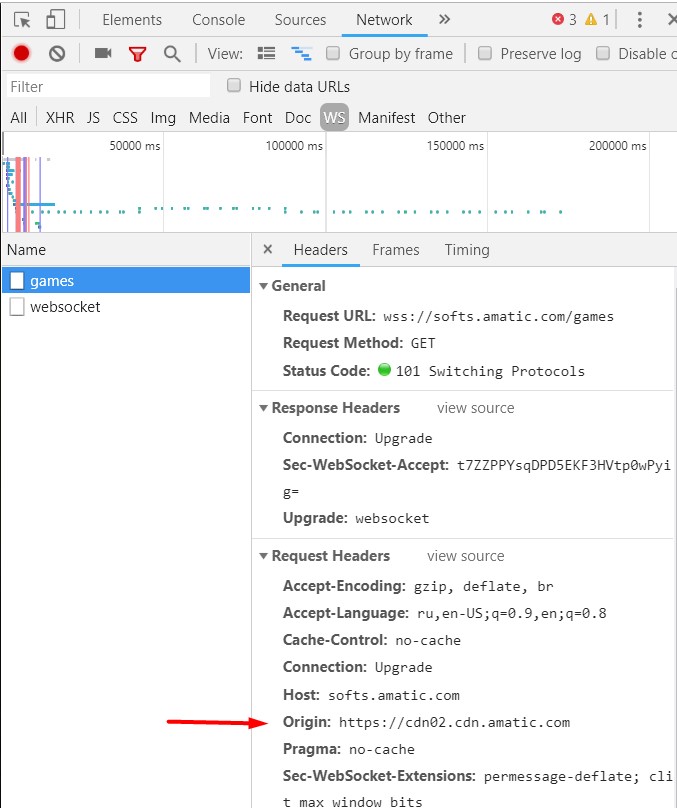
Task: Switch to large request rows view icon
Action: [267, 54]
